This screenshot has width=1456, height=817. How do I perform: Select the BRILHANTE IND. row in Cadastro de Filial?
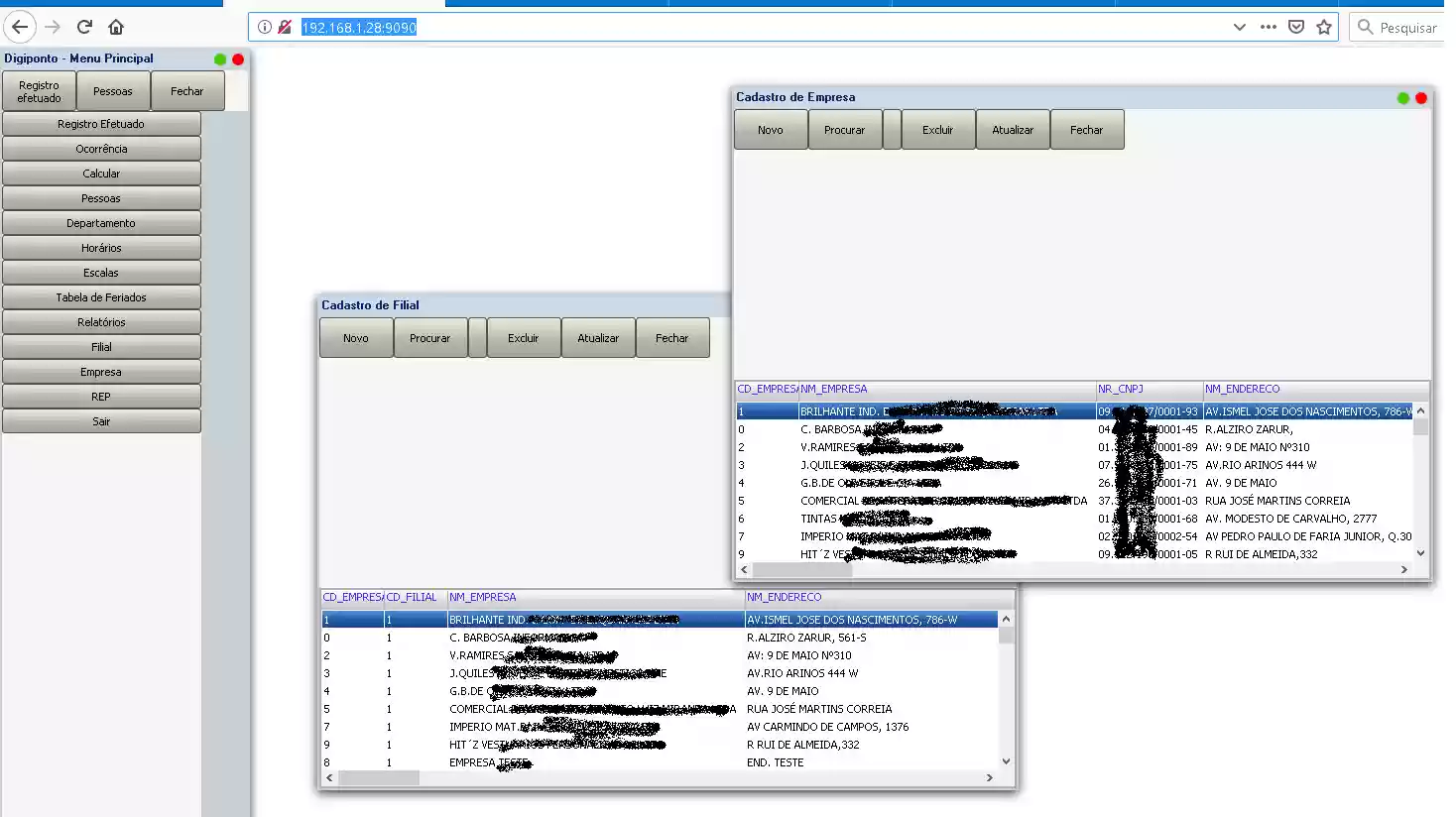pos(595,618)
